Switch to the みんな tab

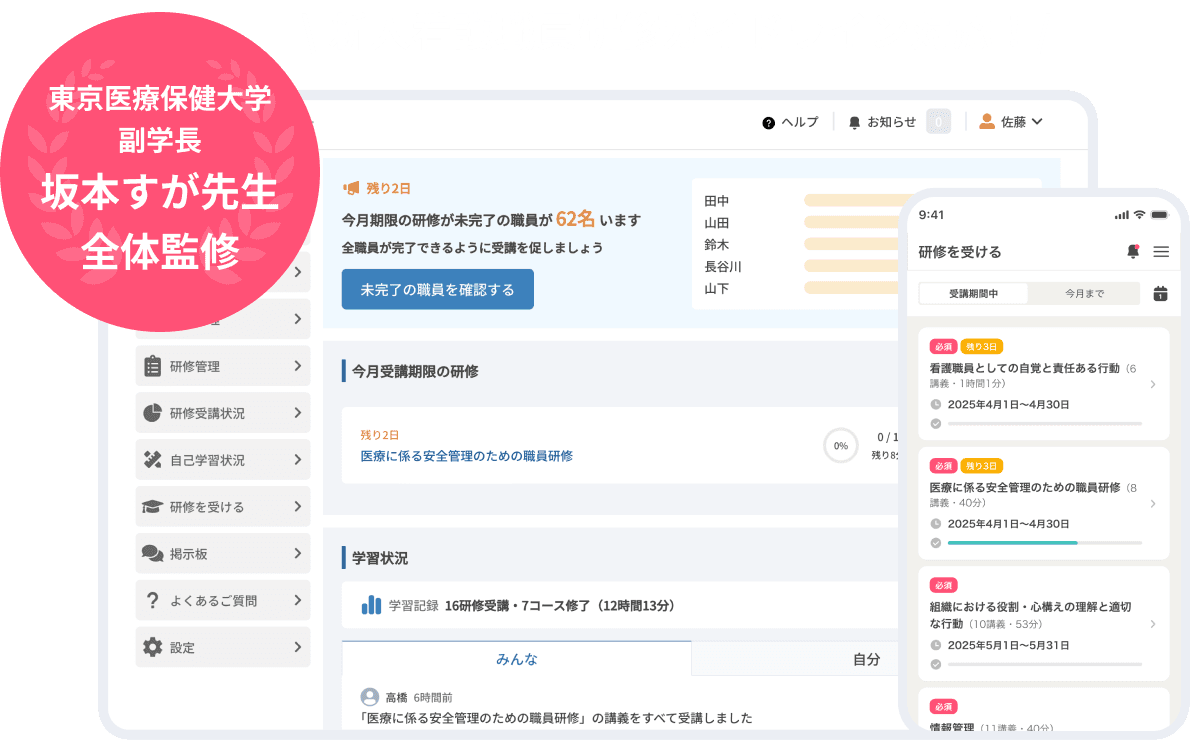pos(517,659)
